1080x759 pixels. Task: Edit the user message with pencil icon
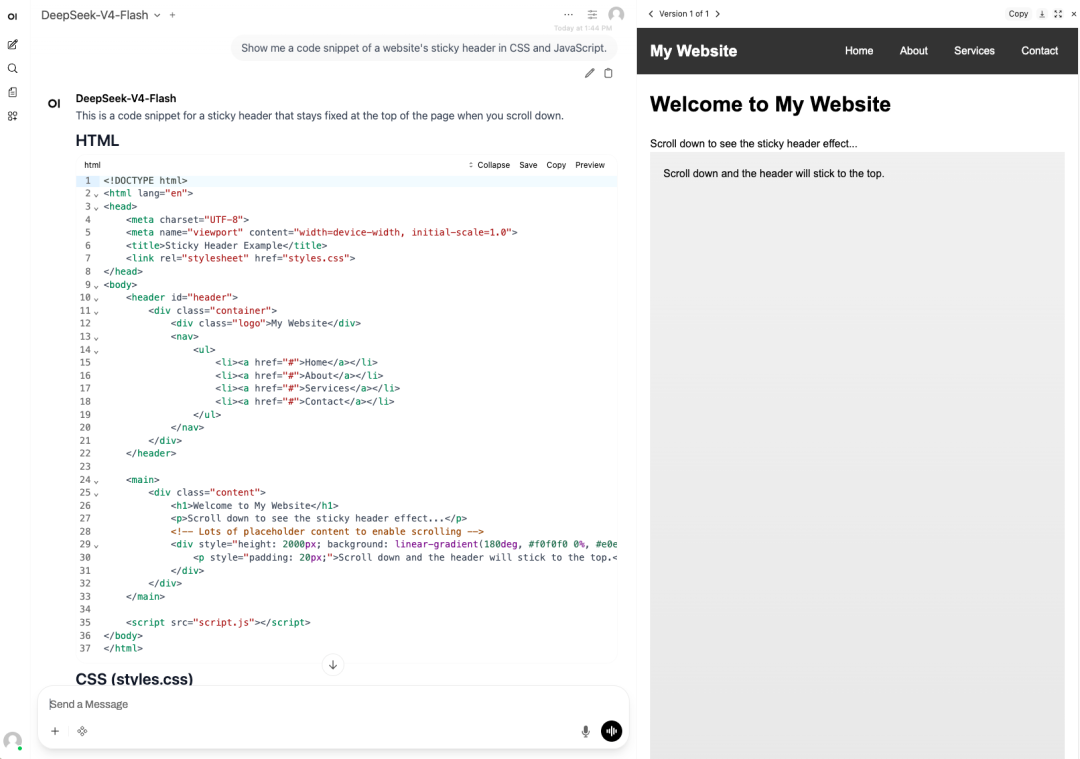tap(590, 73)
